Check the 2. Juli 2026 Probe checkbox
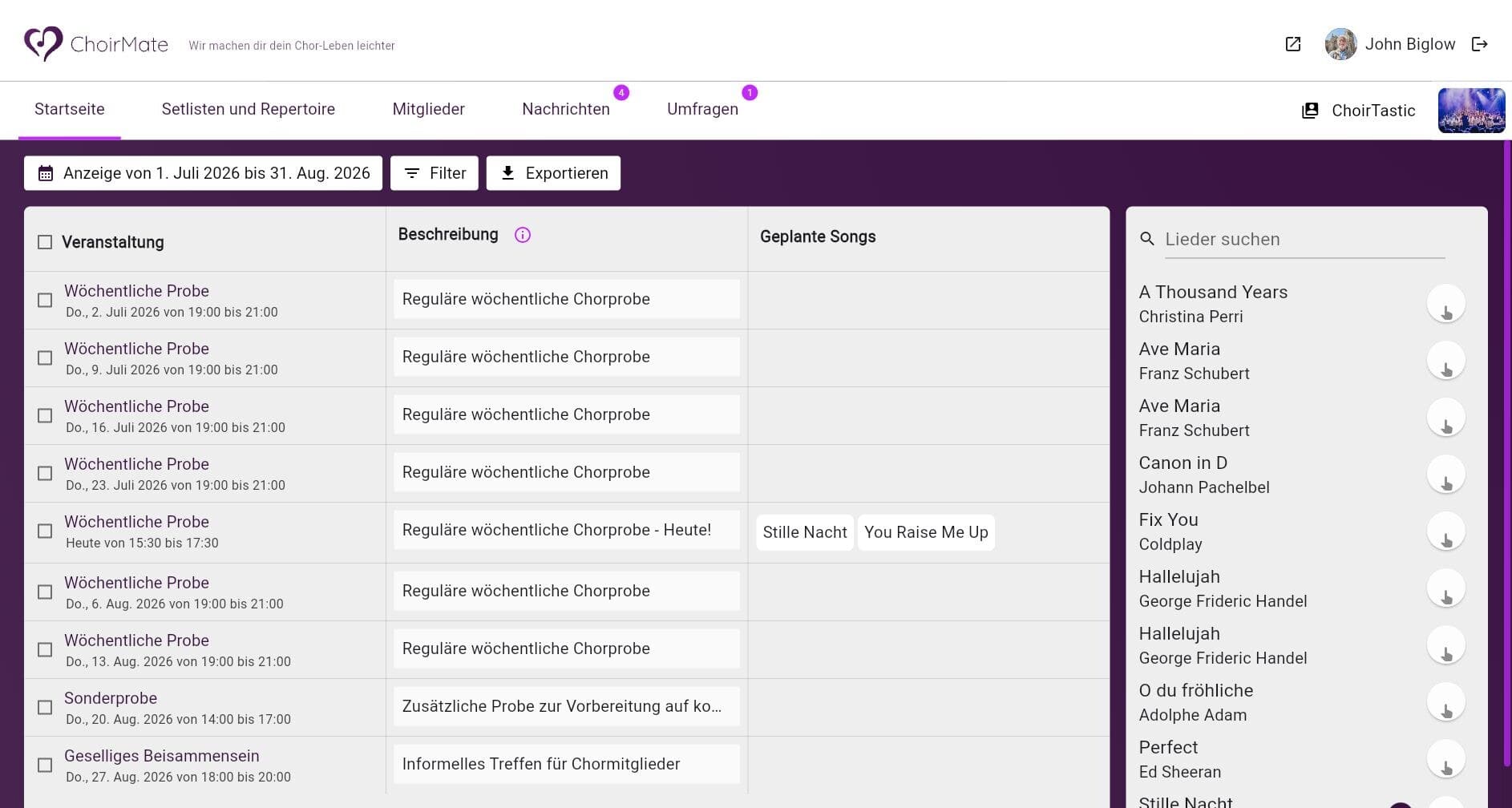The width and height of the screenshot is (1512, 808). tap(45, 300)
